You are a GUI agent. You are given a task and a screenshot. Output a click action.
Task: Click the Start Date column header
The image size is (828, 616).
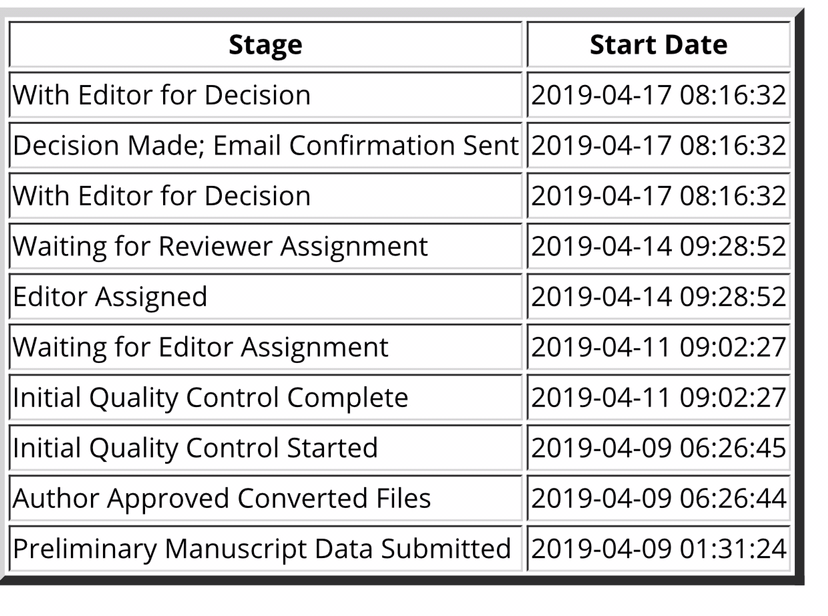coord(658,45)
